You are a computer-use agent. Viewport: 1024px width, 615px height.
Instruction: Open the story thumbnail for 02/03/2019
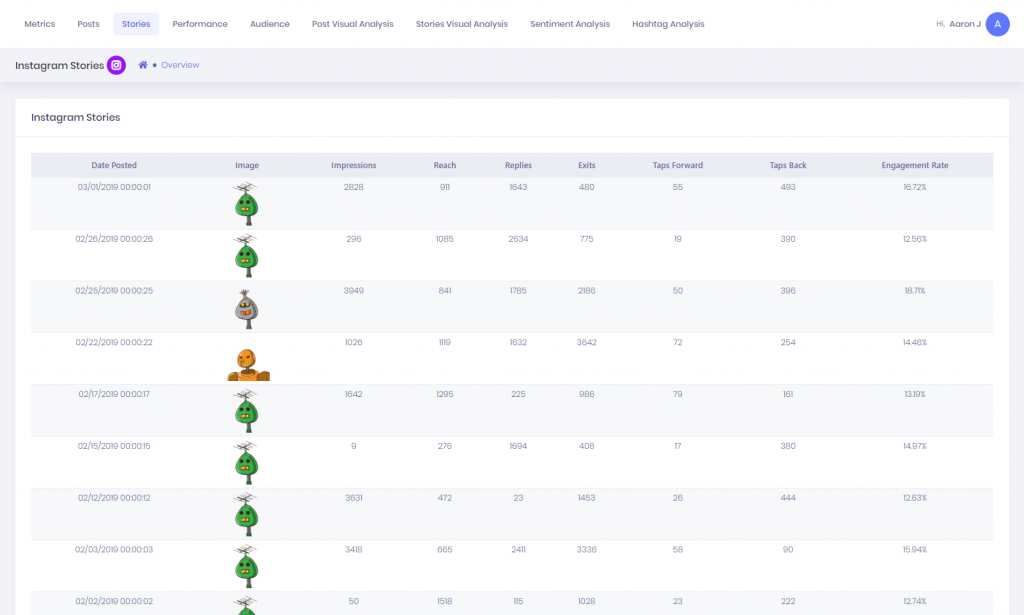(246, 566)
